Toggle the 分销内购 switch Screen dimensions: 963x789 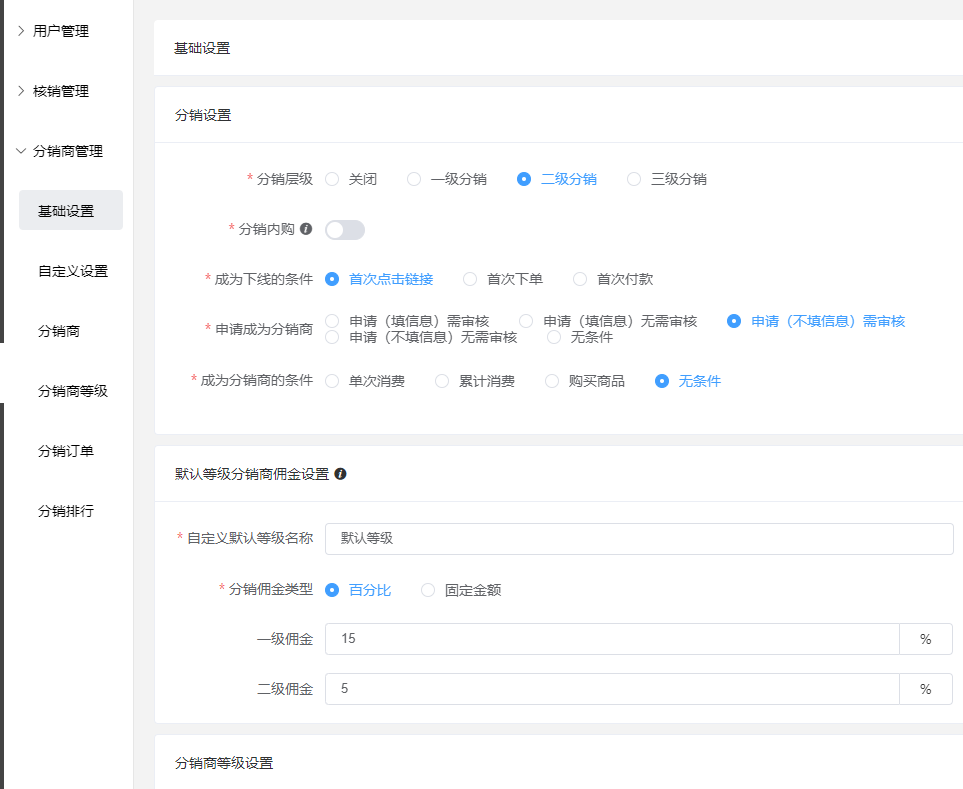tap(345, 230)
